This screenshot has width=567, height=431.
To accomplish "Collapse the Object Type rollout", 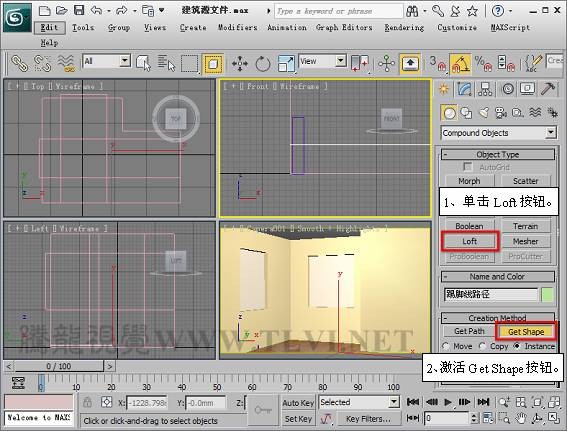I will coord(497,155).
